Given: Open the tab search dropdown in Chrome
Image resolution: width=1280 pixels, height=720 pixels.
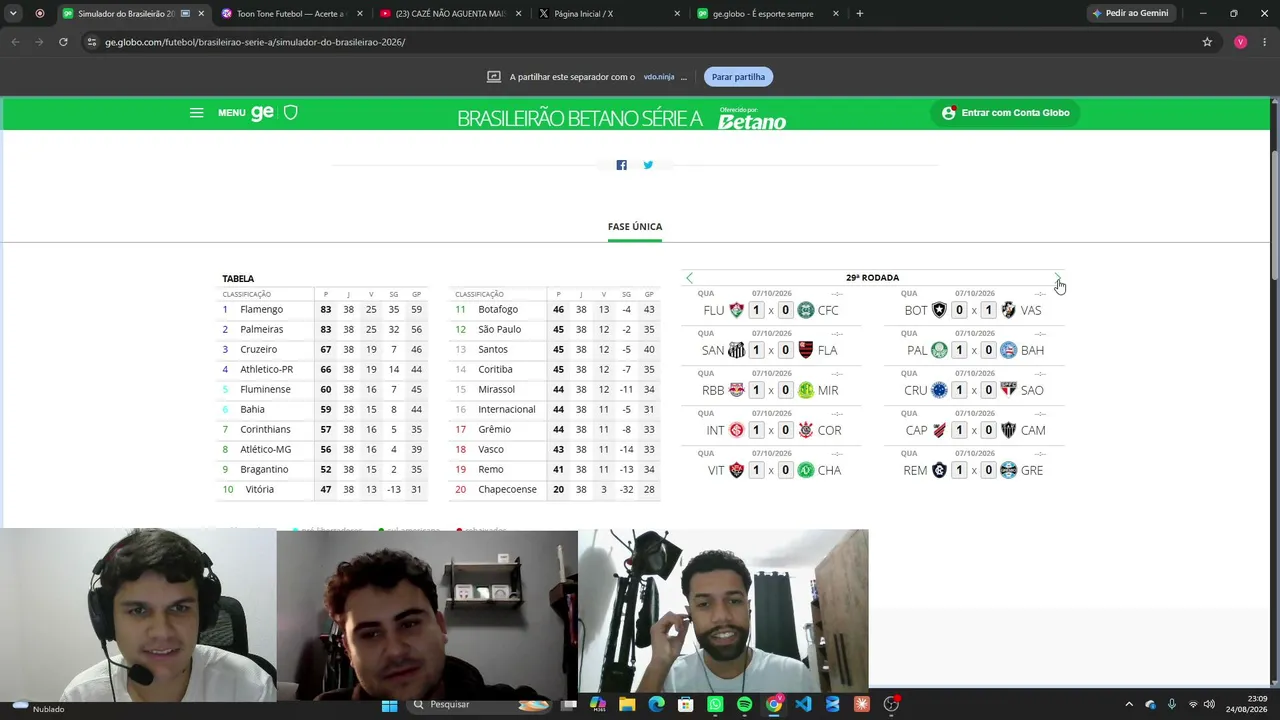Looking at the screenshot, I should pyautogui.click(x=13, y=14).
